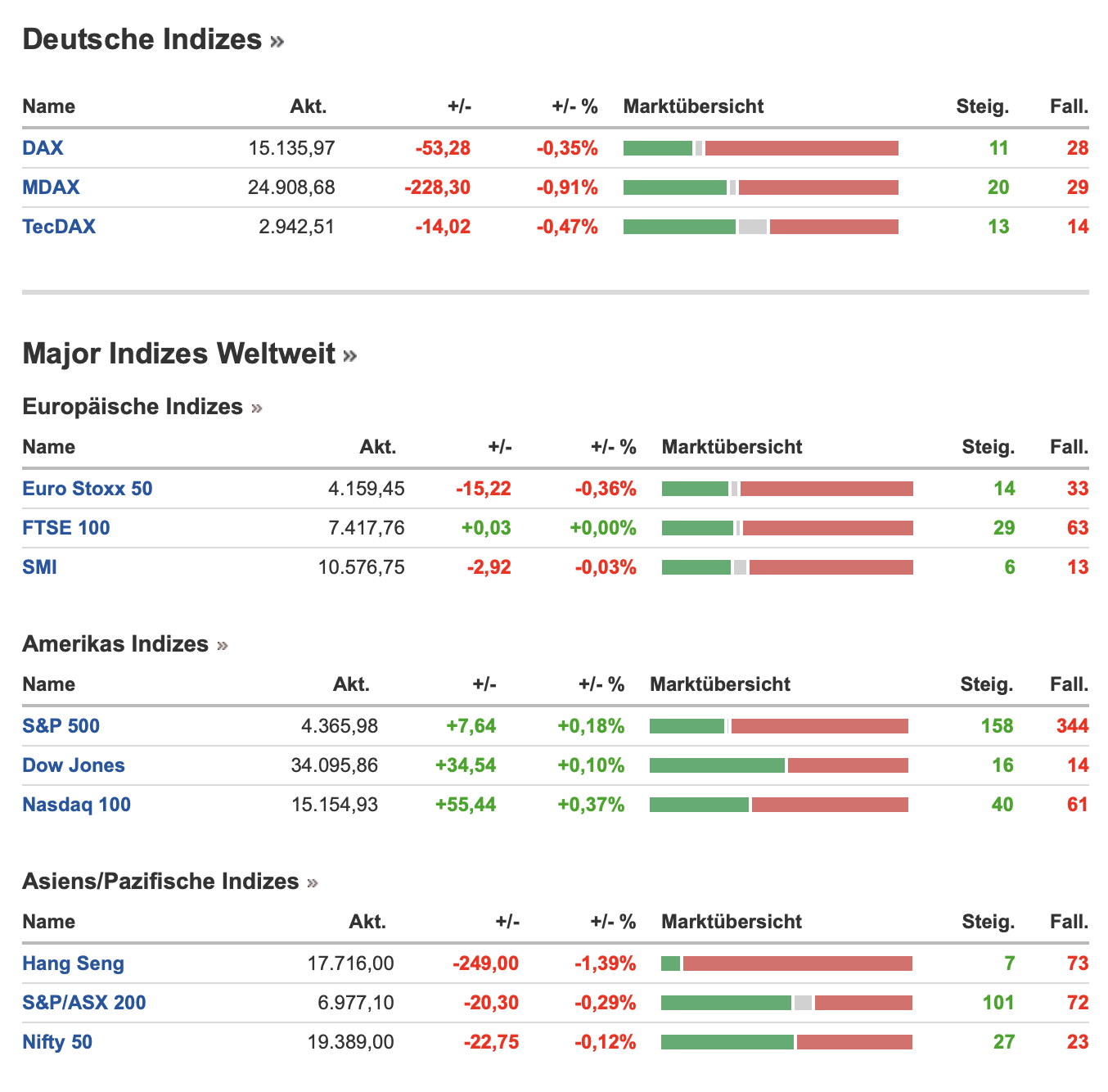The image size is (1108, 1092).
Task: Click the Dow Jones link
Action: 74,765
